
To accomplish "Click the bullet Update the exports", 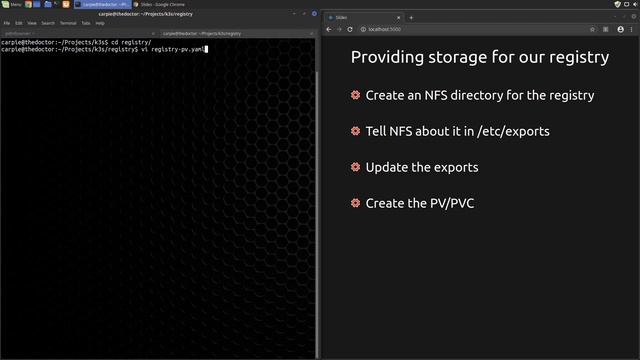I will [422, 167].
